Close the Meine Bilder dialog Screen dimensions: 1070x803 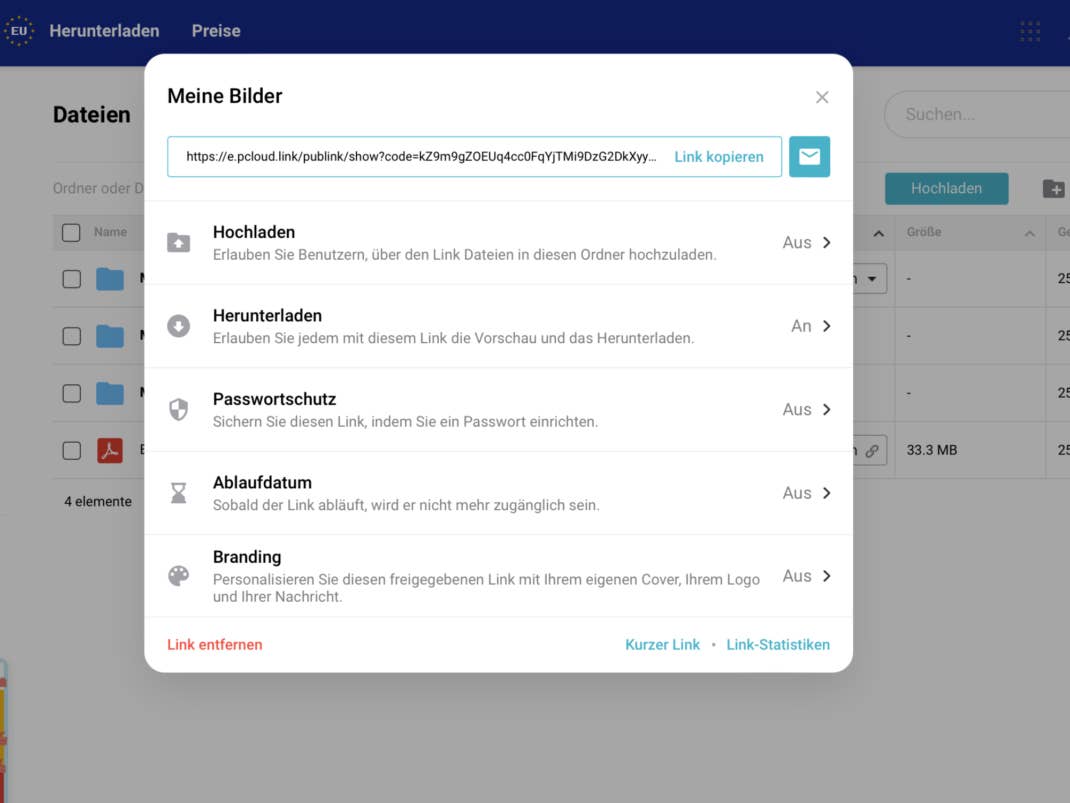(x=822, y=98)
